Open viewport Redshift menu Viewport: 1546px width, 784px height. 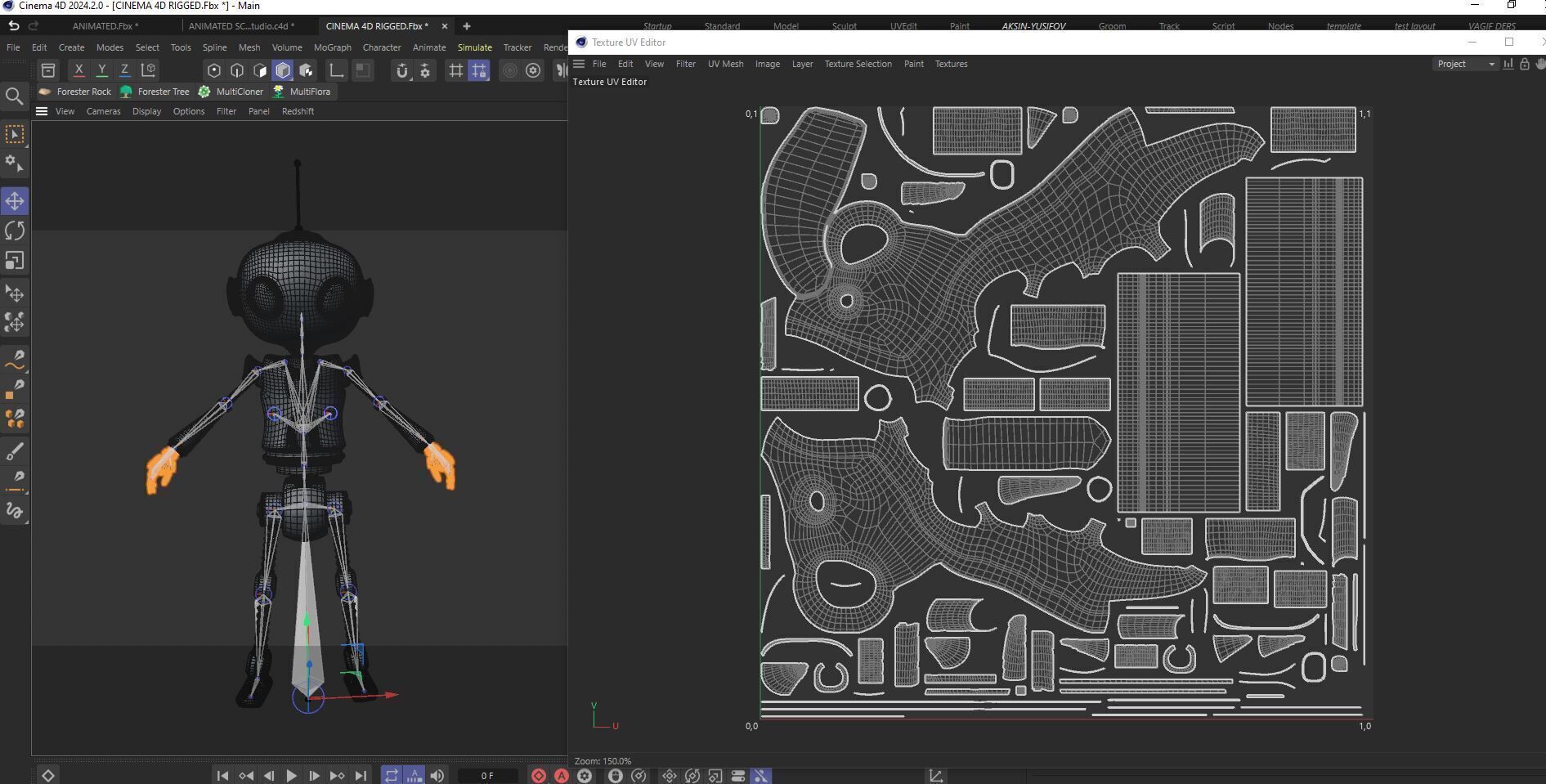(298, 111)
